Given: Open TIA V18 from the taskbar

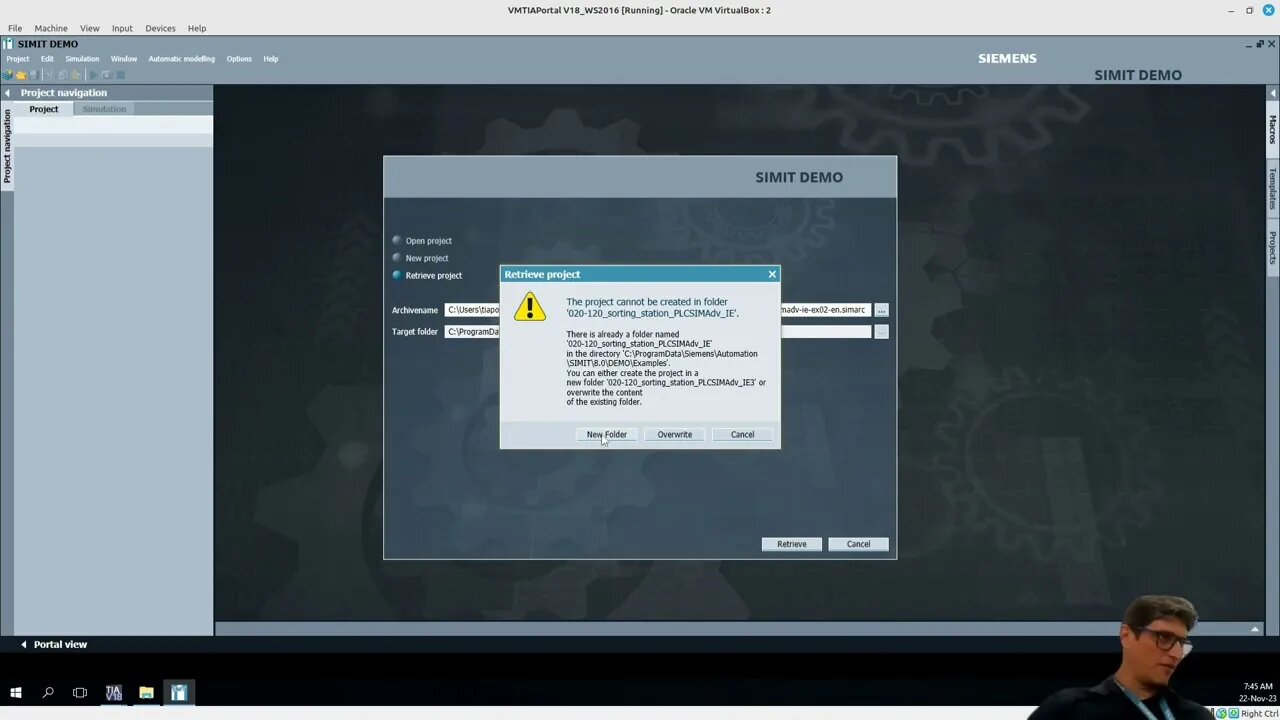Looking at the screenshot, I should tap(113, 692).
